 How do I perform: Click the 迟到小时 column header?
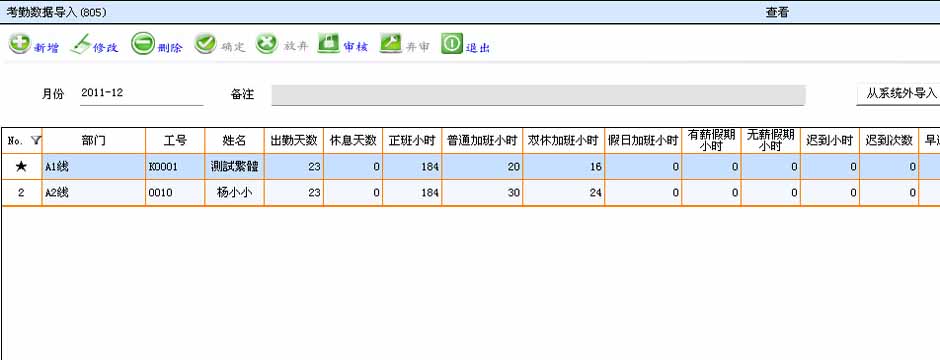(830, 141)
